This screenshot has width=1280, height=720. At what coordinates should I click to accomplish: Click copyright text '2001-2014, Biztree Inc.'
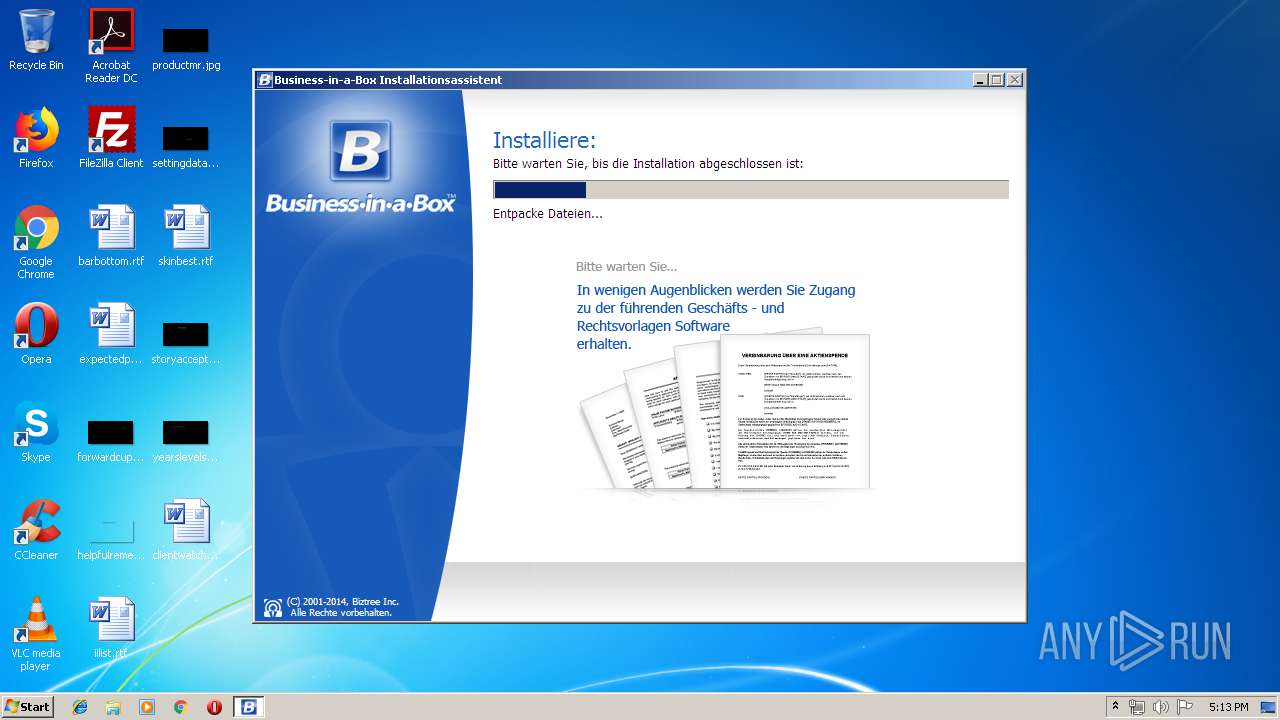pos(343,601)
